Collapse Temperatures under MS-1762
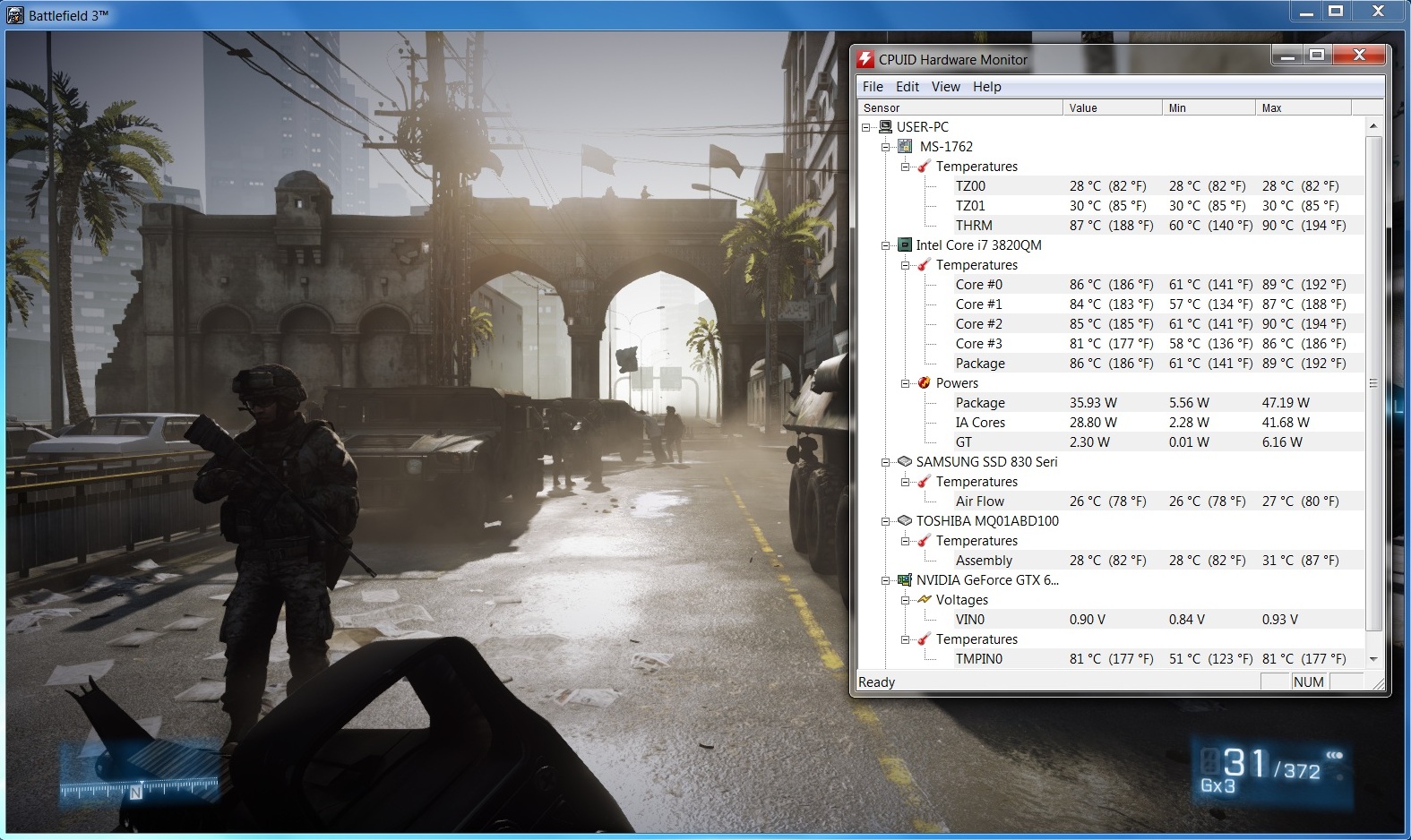Image resolution: width=1411 pixels, height=840 pixels. click(906, 167)
